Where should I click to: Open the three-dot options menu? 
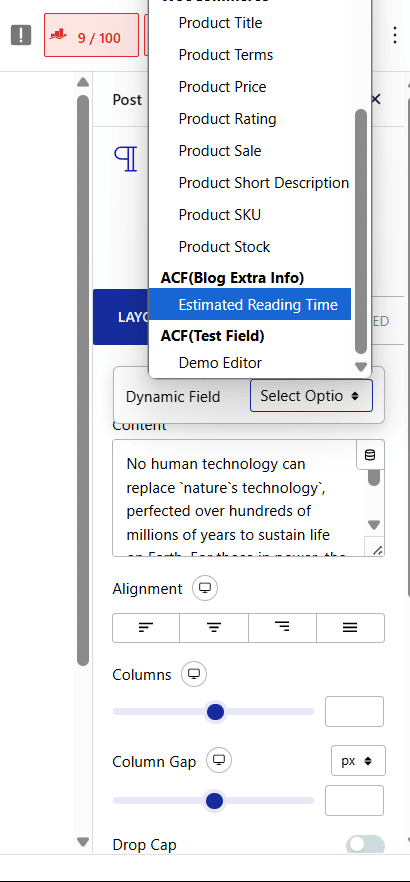pos(395,35)
